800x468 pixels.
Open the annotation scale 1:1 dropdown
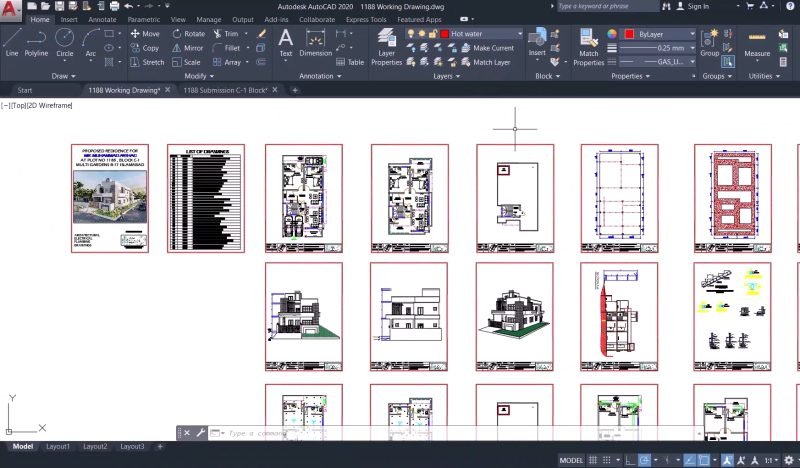tap(771, 460)
